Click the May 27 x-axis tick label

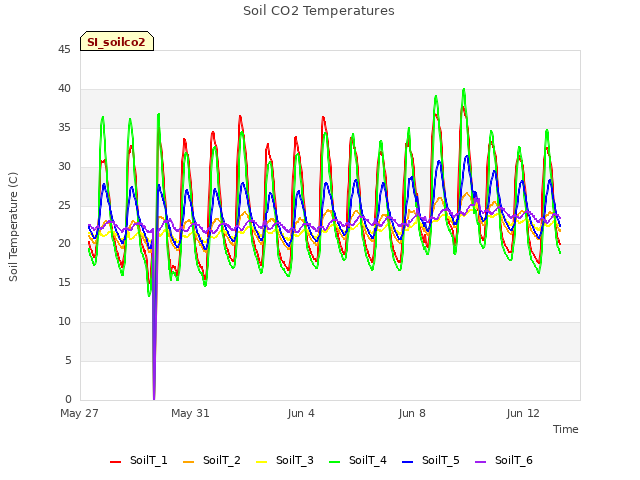coord(80,413)
